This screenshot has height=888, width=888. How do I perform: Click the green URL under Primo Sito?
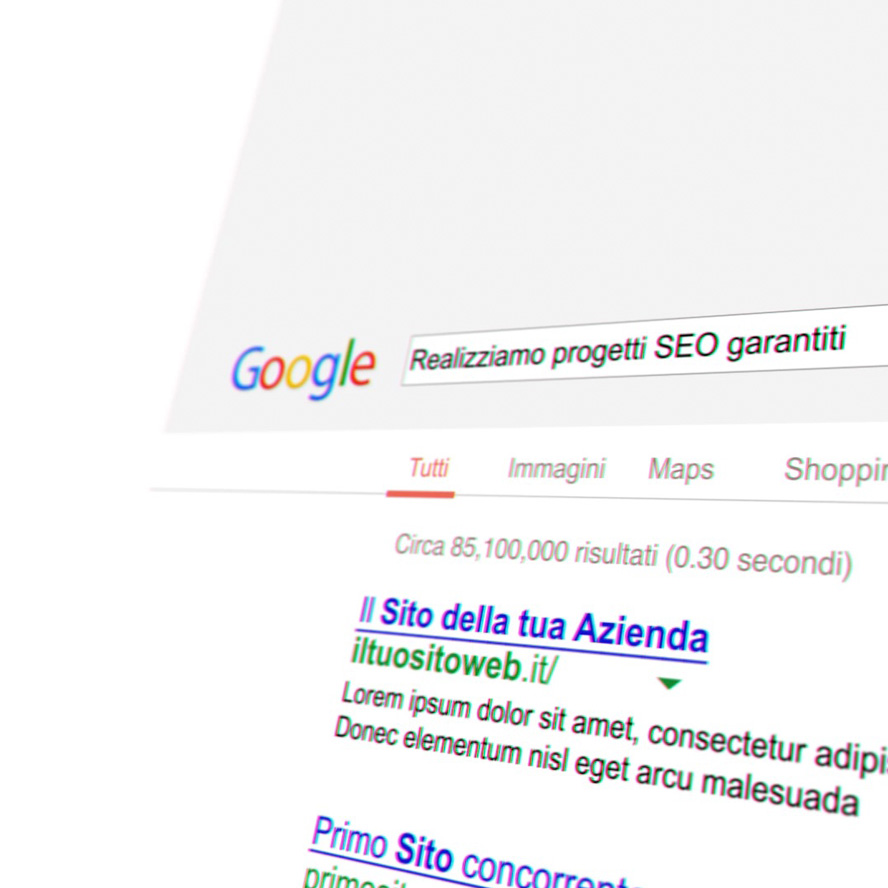362,879
